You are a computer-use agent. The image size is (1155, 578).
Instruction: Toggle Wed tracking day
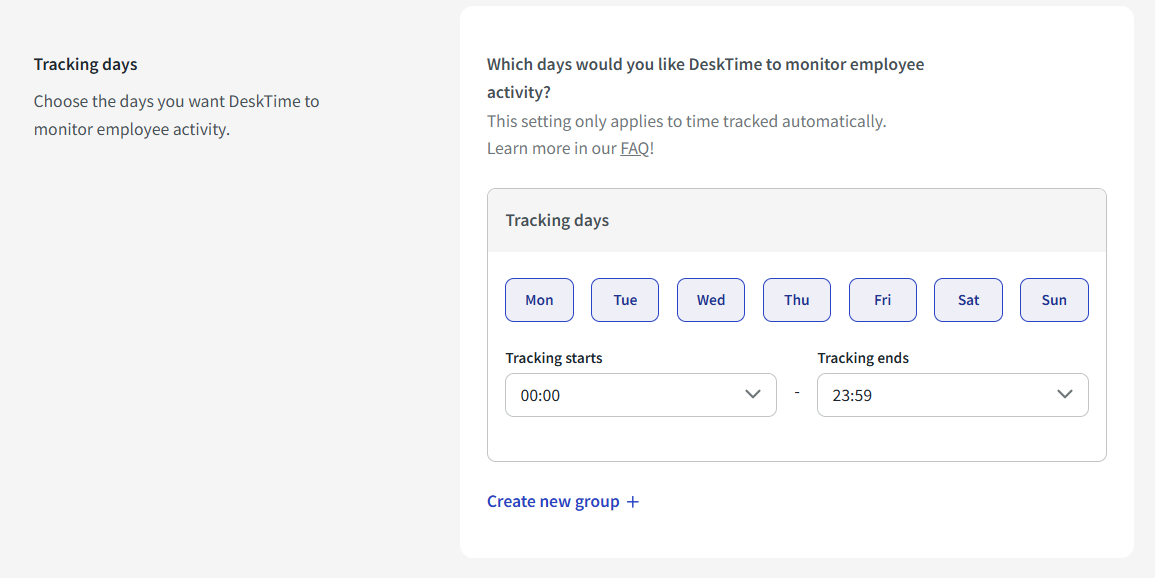(711, 300)
